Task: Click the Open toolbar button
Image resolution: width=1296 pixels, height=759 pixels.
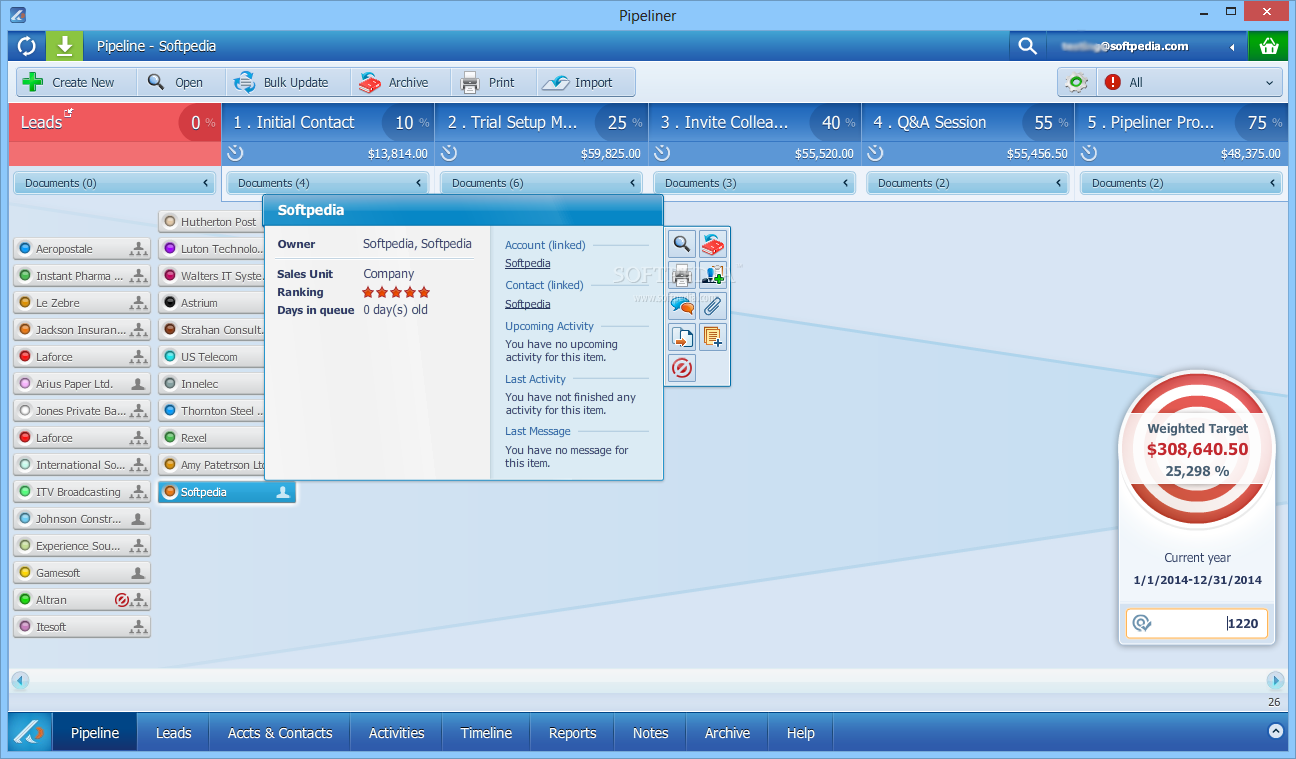Action: click(180, 82)
